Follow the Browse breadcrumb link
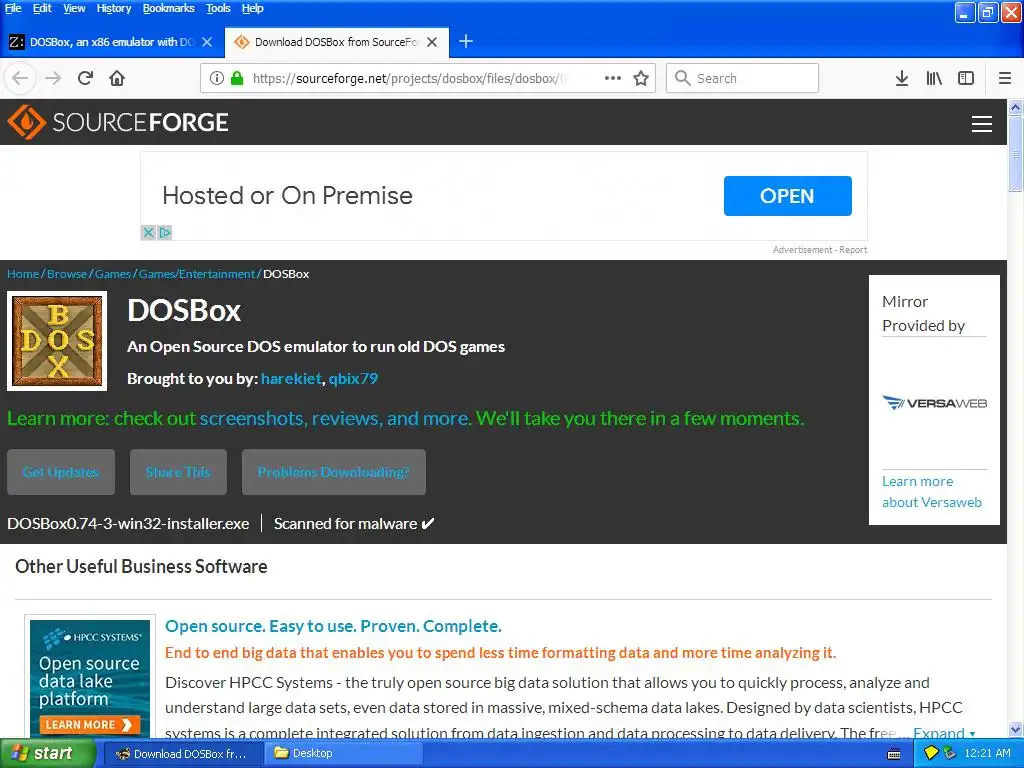Screen dimensions: 1024x768 [67, 274]
